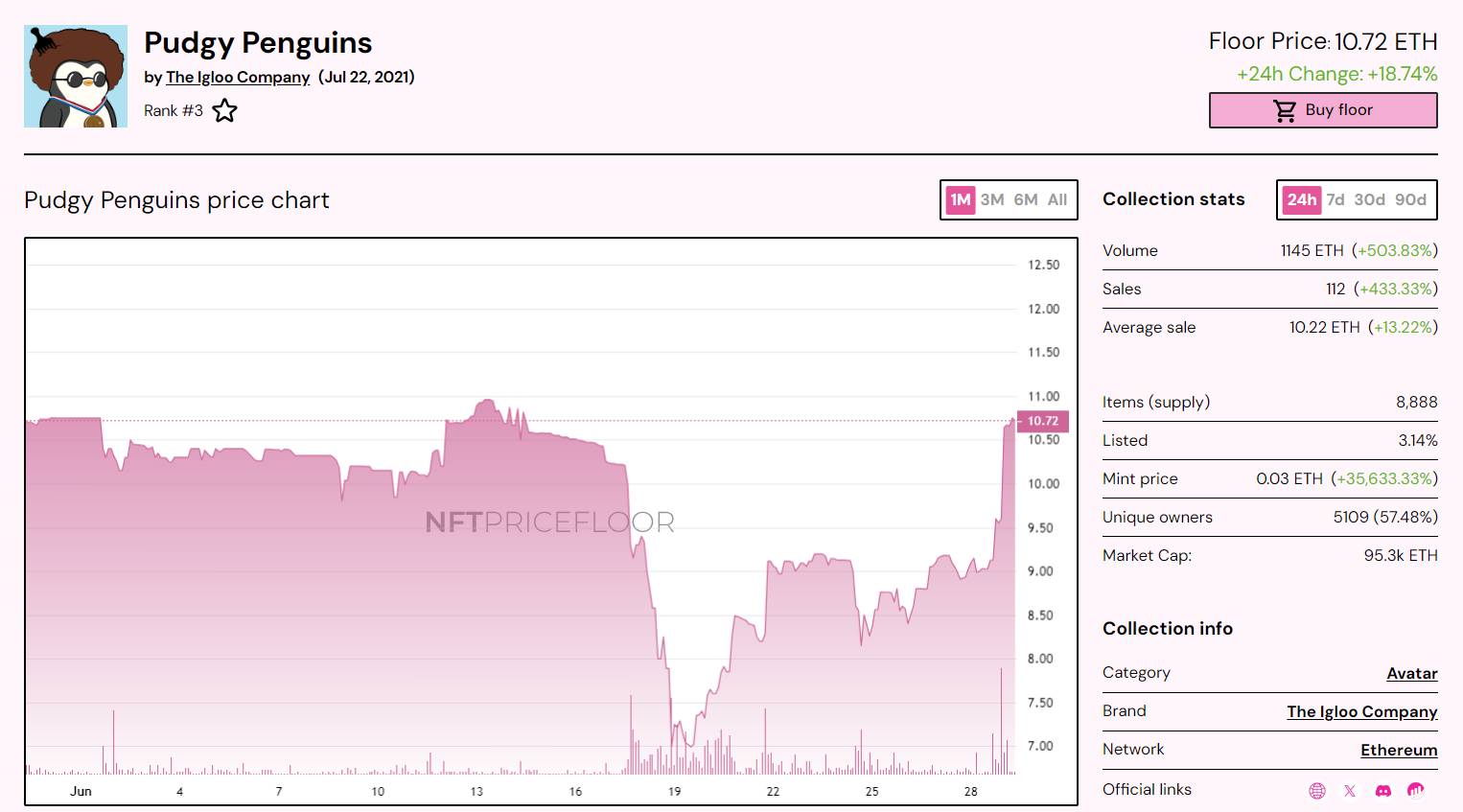
Task: Click the Unique owners value 5109
Action: 1351,517
